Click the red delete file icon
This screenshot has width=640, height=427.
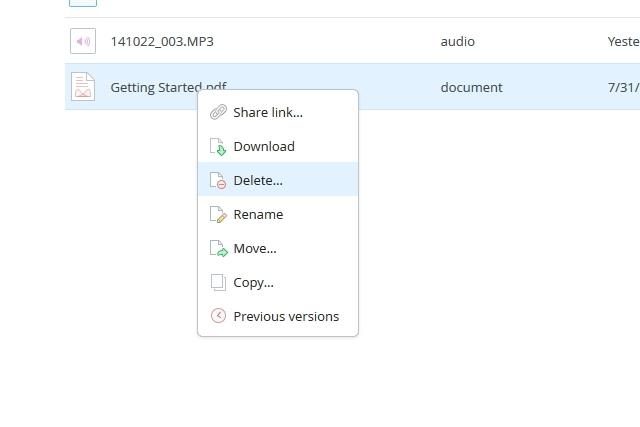click(218, 180)
